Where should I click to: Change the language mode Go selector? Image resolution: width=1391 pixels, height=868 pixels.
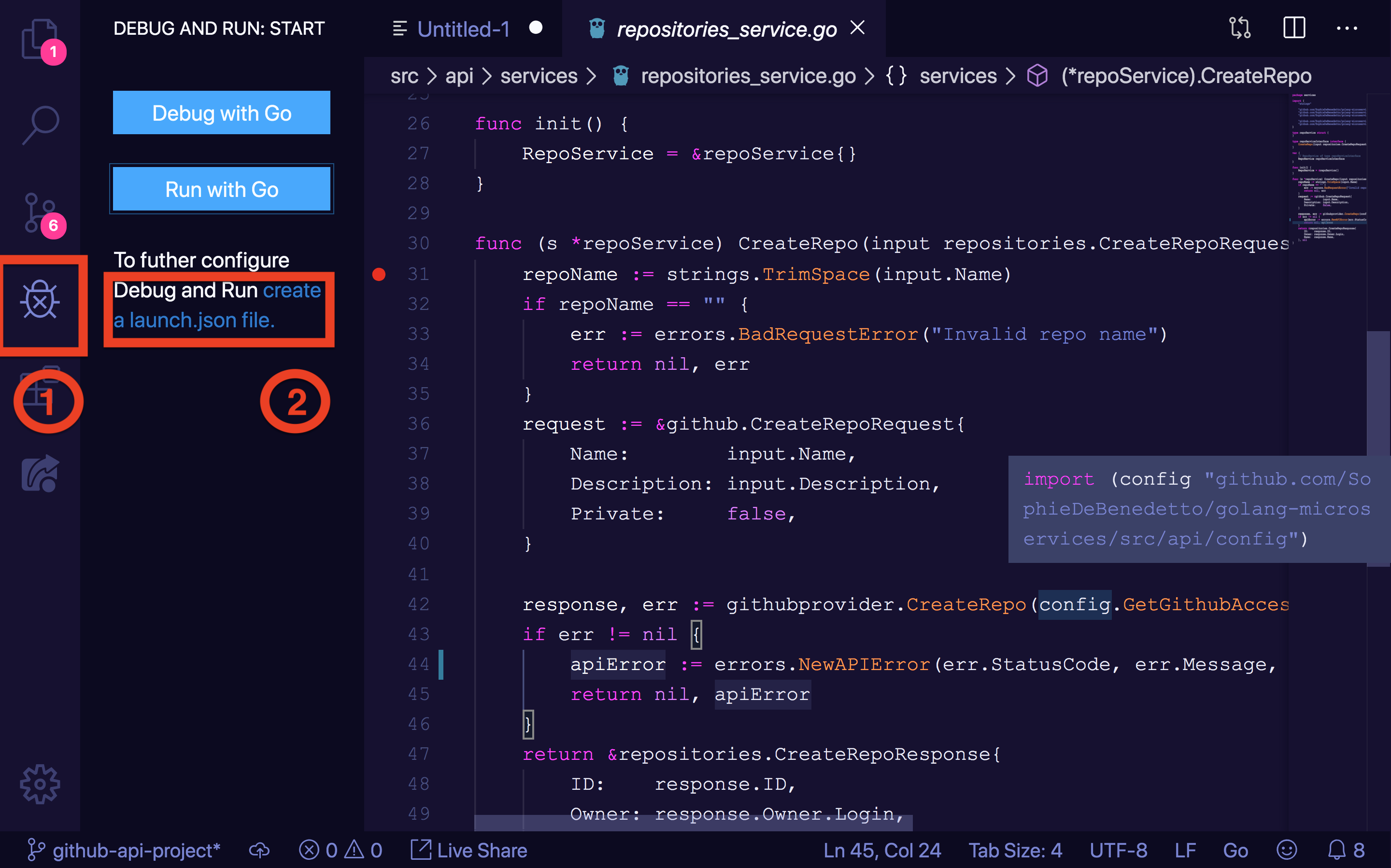[1235, 850]
